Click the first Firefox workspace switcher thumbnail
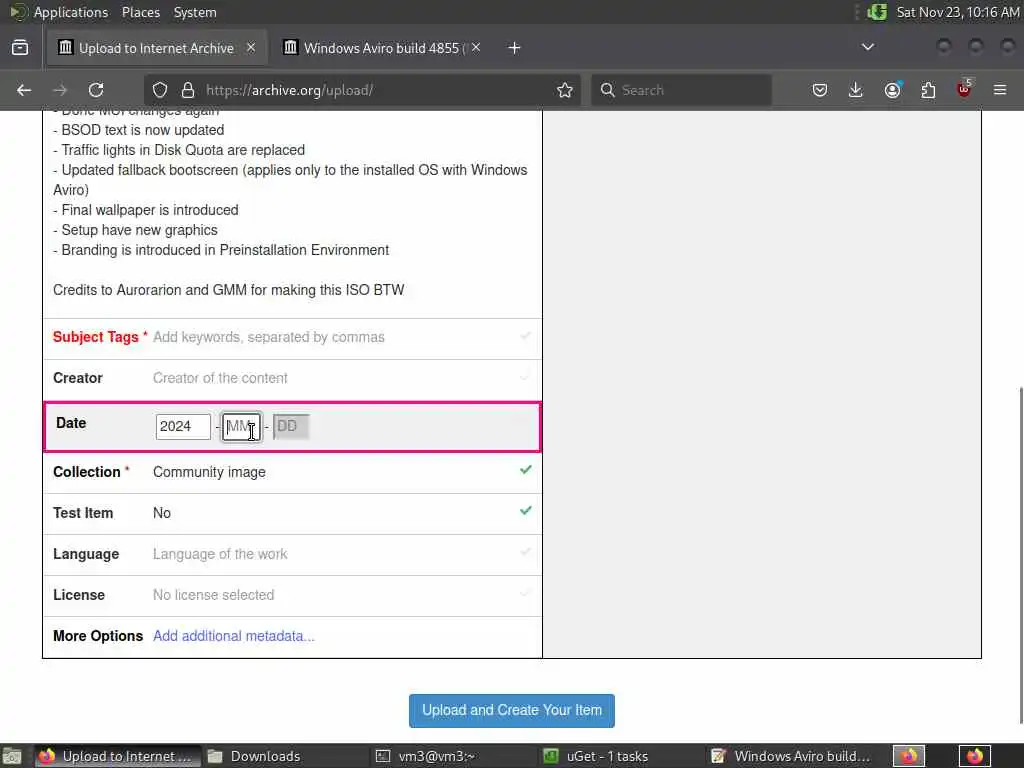1024x768 pixels. coord(909,756)
